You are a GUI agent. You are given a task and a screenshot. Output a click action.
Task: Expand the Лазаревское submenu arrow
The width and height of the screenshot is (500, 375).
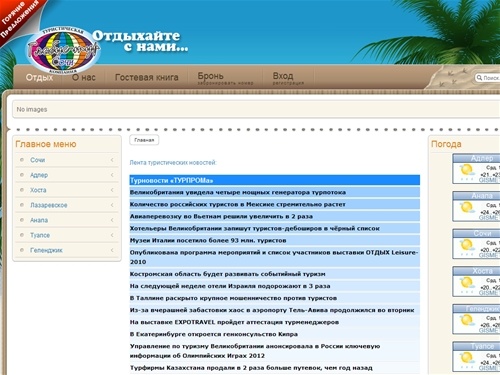click(x=112, y=205)
